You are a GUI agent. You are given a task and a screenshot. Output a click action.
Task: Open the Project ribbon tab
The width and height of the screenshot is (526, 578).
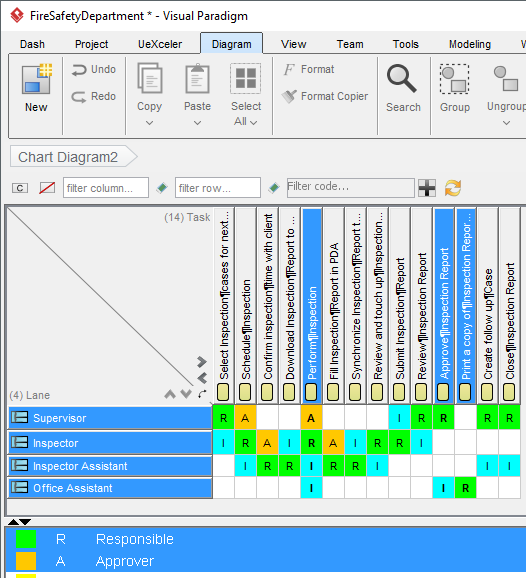[91, 44]
